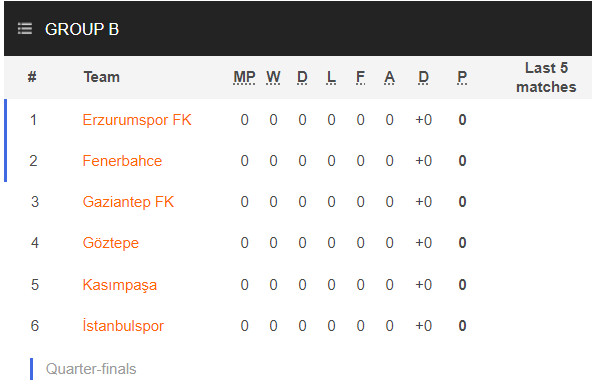592x392 pixels.
Task: Click the Quarter-finals legend label
Action: coord(91,369)
